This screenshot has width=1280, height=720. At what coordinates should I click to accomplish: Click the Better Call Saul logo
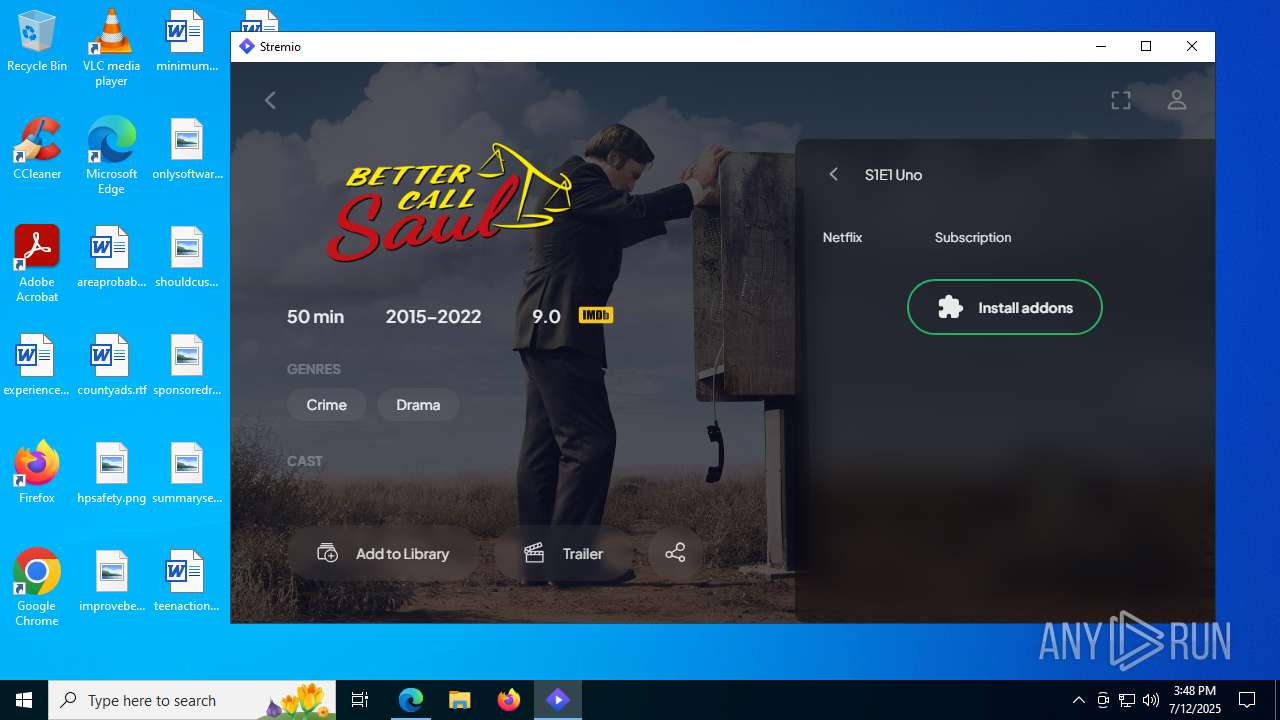click(448, 201)
